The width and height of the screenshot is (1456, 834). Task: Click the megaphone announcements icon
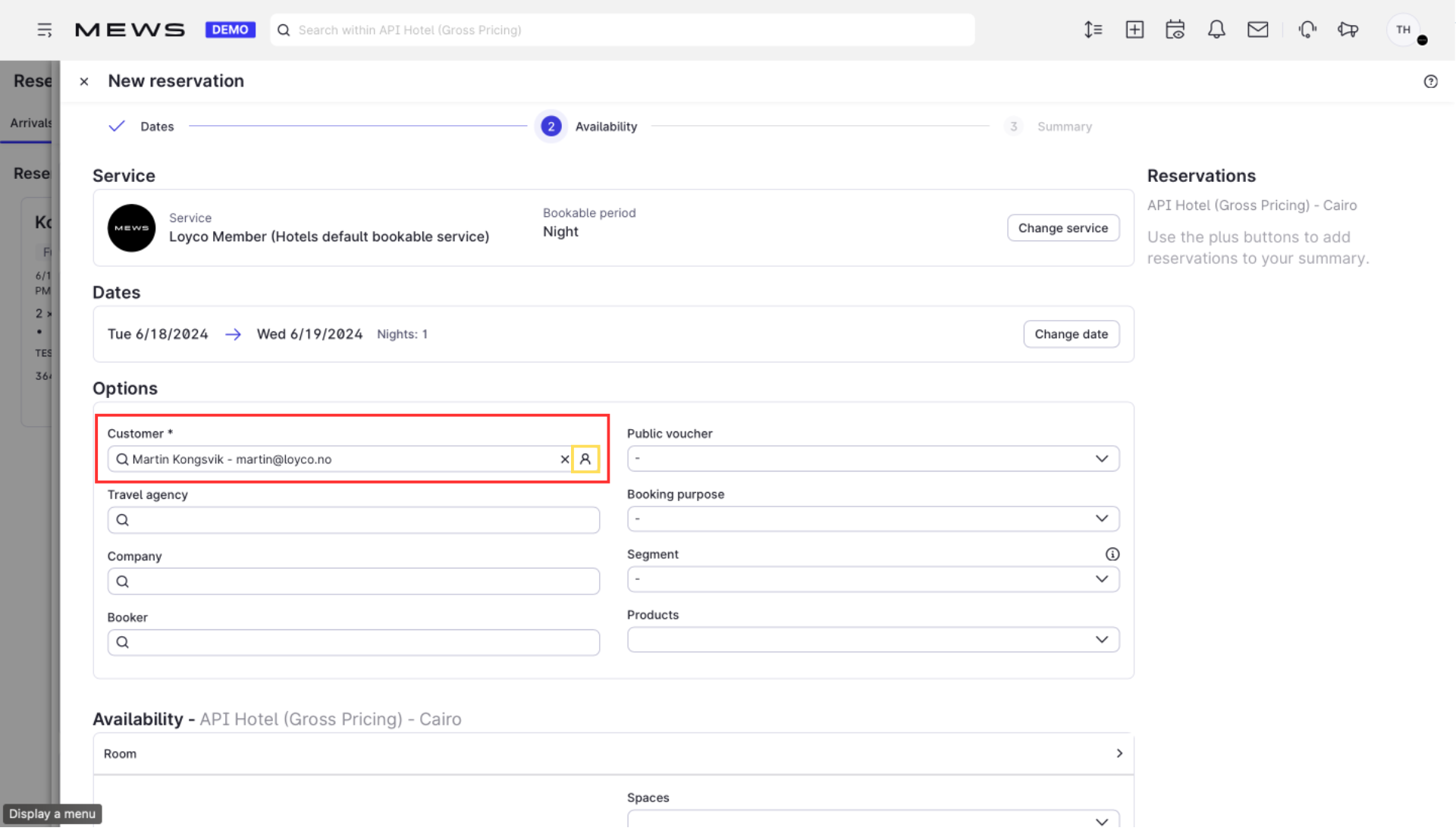(x=1348, y=30)
